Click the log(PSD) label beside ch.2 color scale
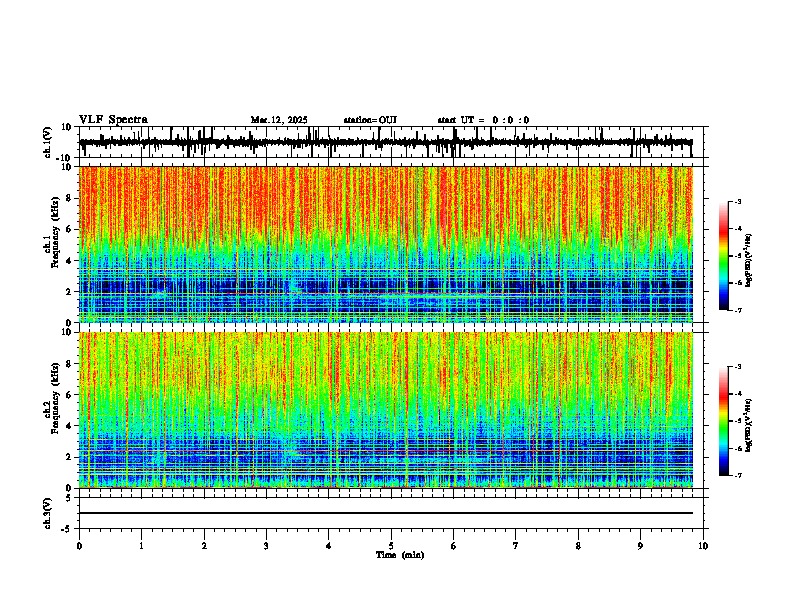 coord(750,425)
